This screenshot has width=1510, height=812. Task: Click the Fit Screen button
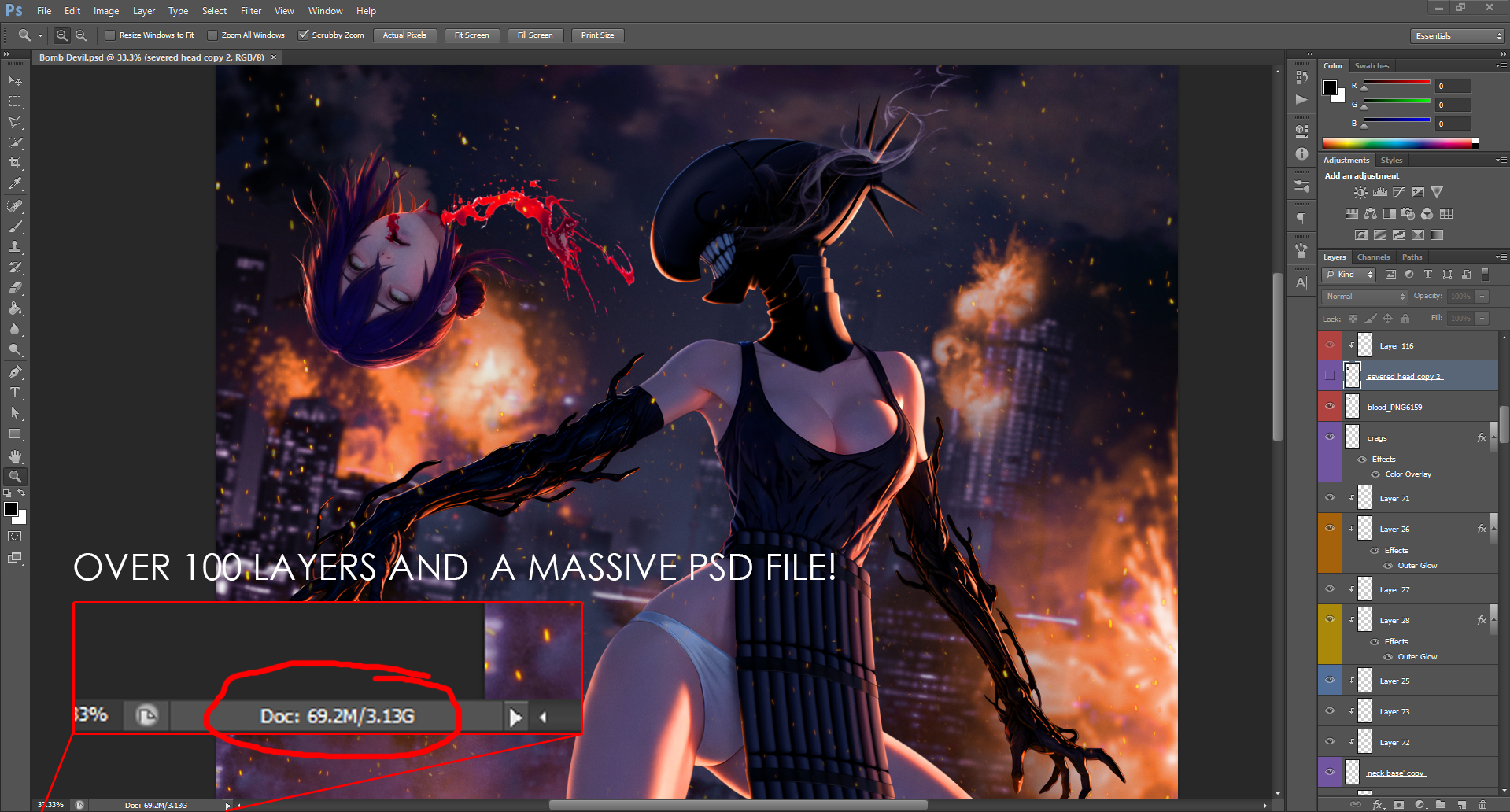point(471,35)
